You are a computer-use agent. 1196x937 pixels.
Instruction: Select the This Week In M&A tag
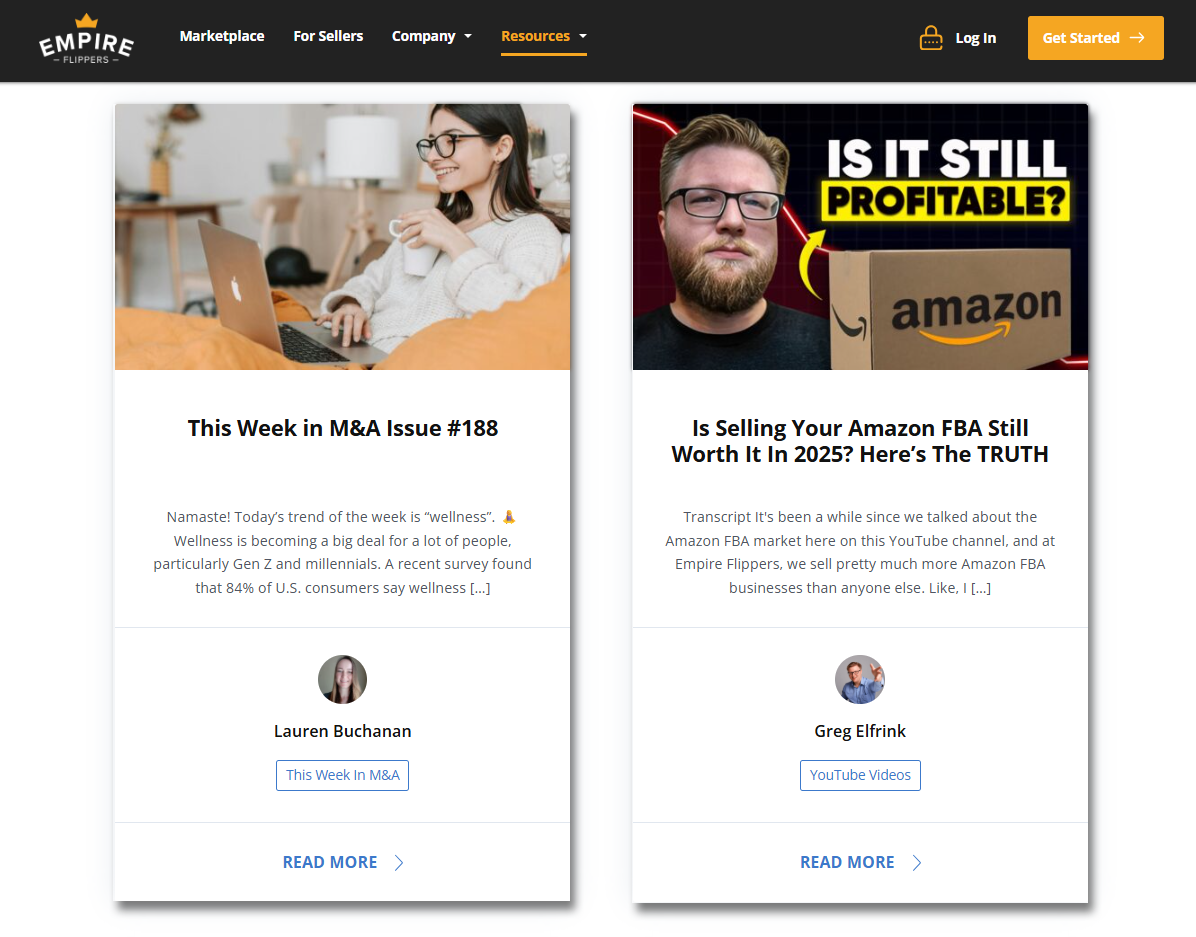click(342, 775)
